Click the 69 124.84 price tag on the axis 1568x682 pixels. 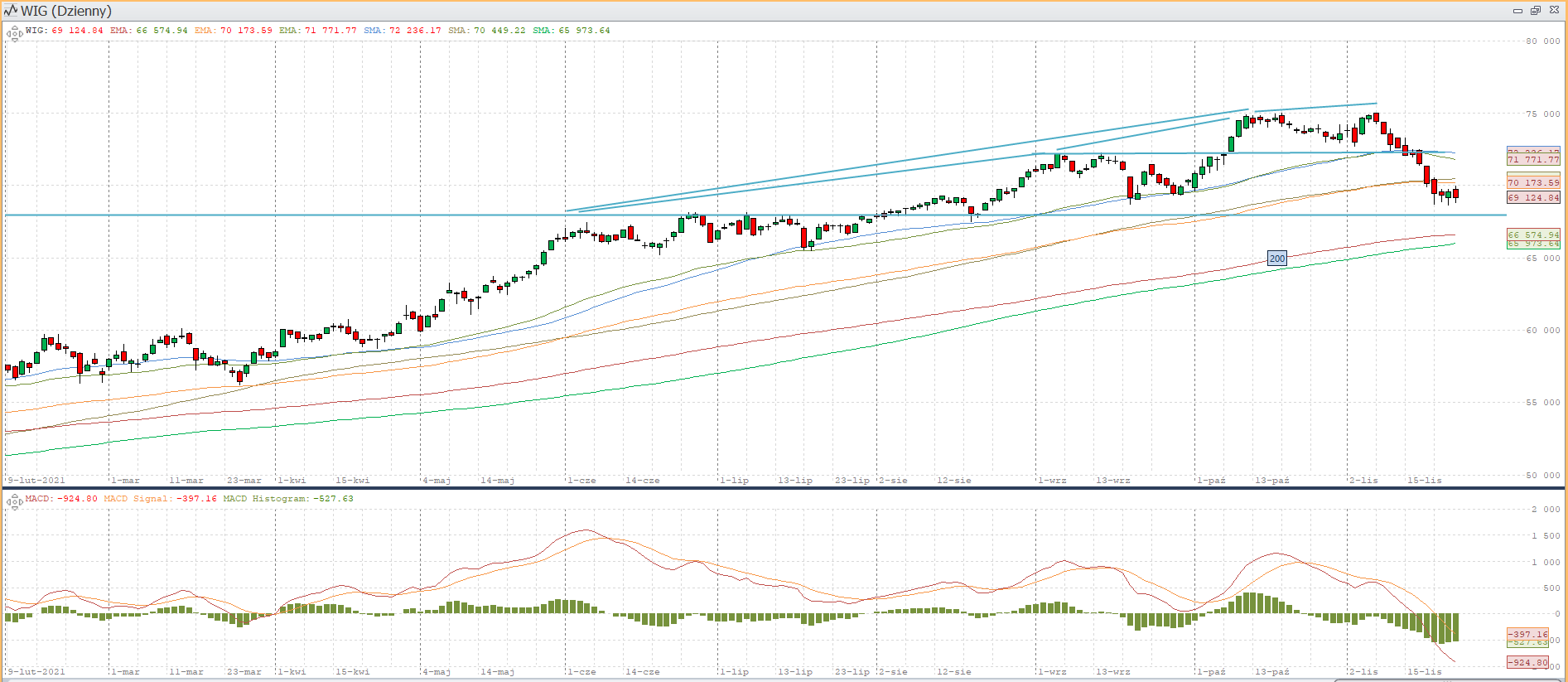(1533, 198)
